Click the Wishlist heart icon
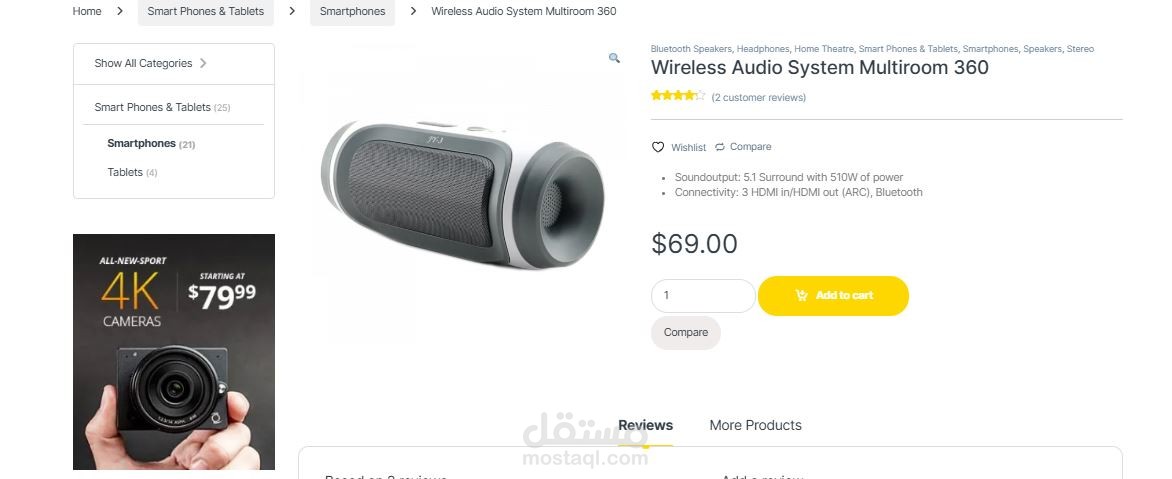The height and width of the screenshot is (479, 1172). [658, 147]
